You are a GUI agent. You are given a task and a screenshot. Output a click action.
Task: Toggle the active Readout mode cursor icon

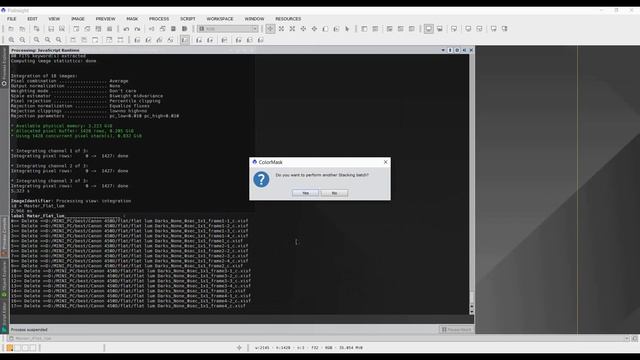tap(270, 29)
